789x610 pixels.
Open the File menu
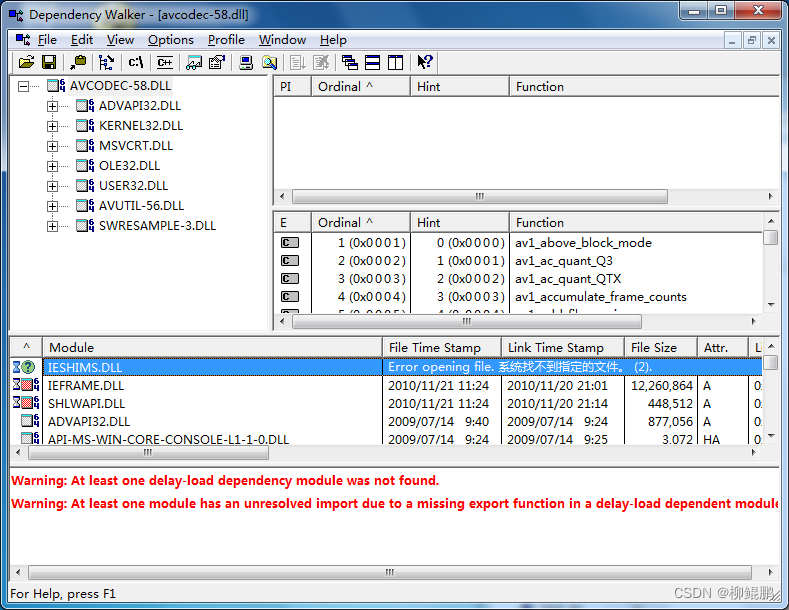[47, 40]
